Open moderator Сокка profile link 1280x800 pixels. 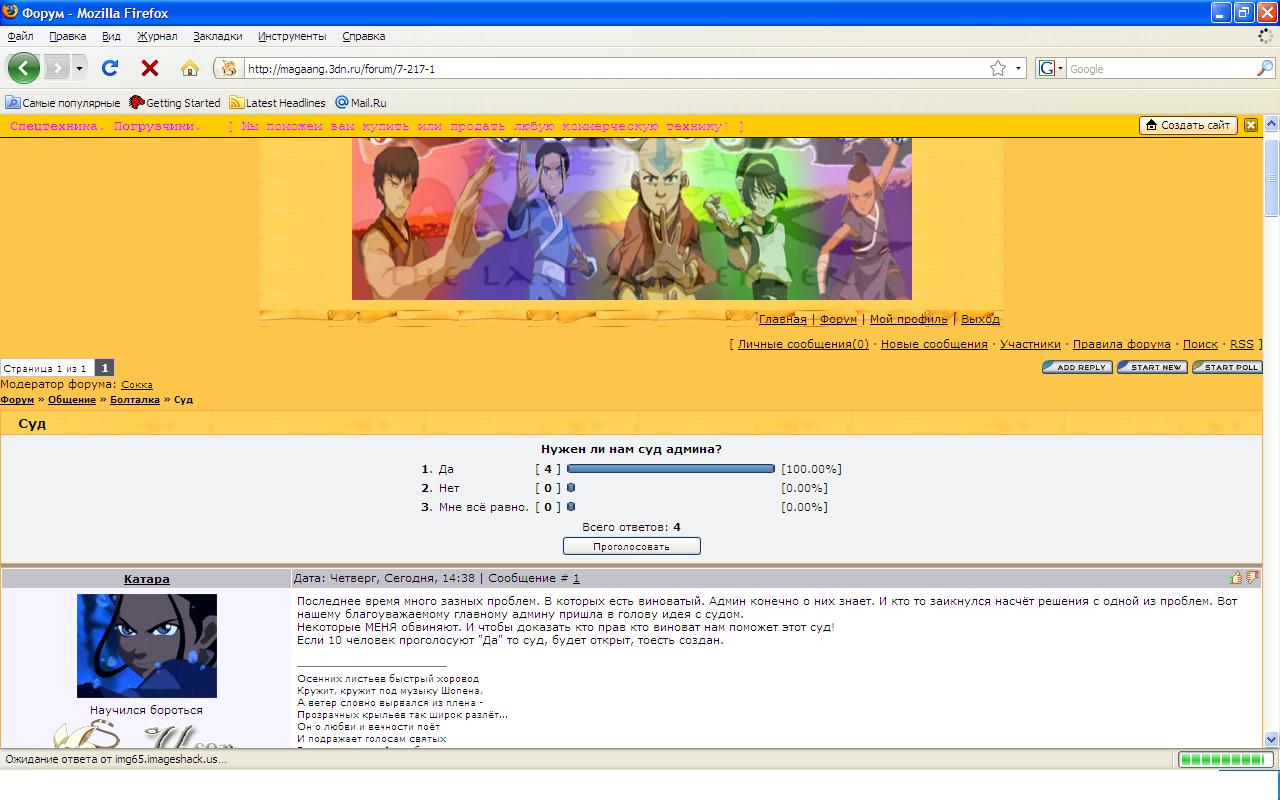click(137, 384)
